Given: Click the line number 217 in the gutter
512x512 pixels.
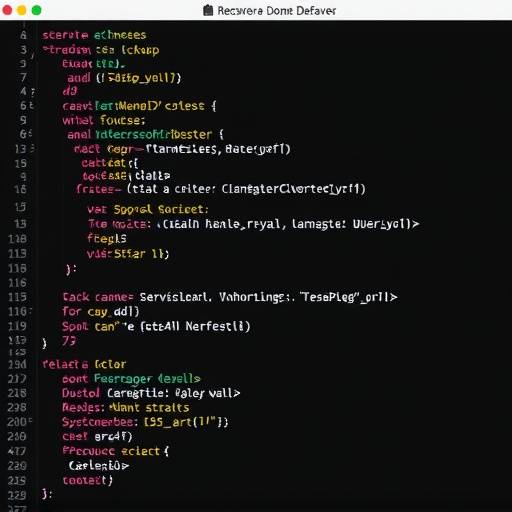Looking at the screenshot, I should click(x=17, y=379).
